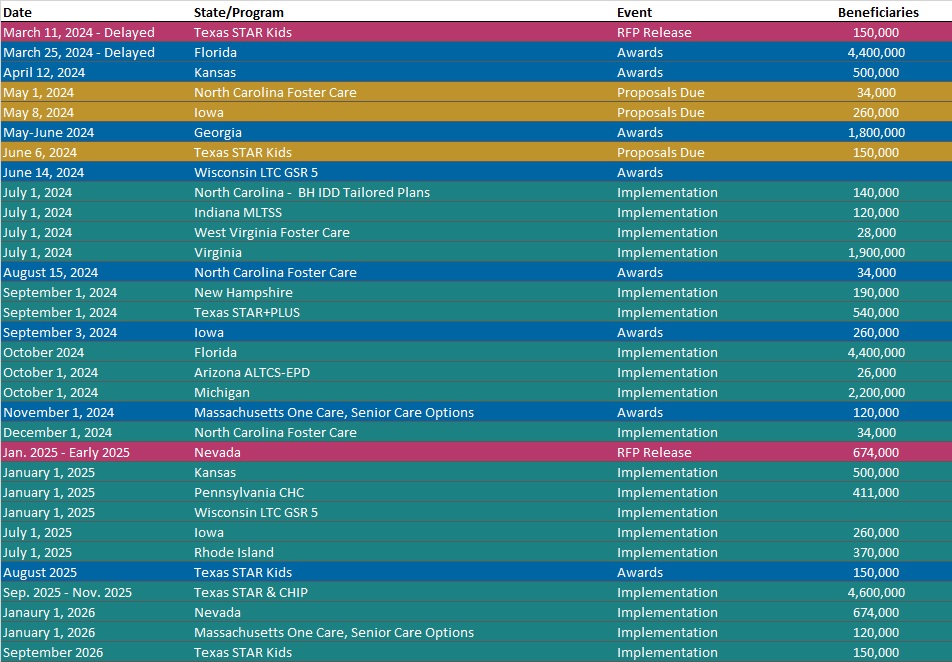Click the State/Program column header

(239, 12)
